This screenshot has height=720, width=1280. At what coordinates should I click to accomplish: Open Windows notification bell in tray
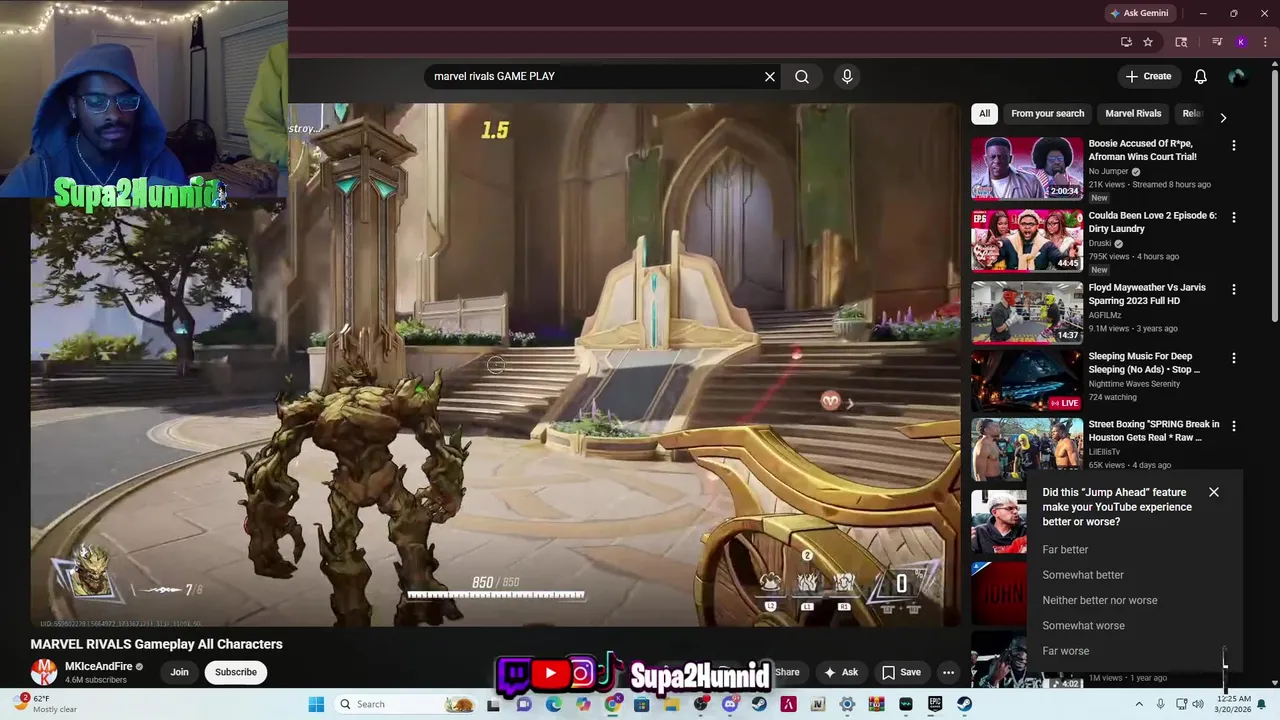pyautogui.click(x=1261, y=704)
